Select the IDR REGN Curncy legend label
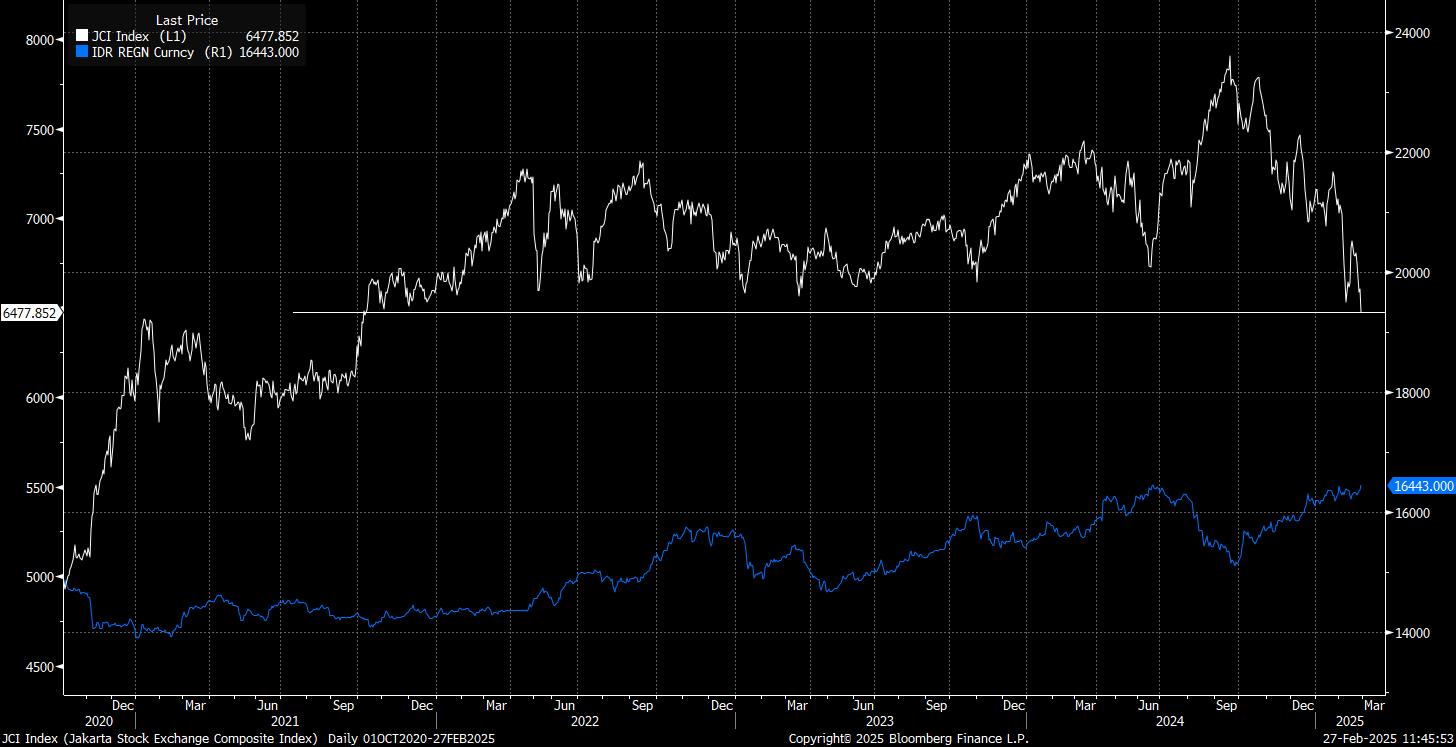 point(157,52)
